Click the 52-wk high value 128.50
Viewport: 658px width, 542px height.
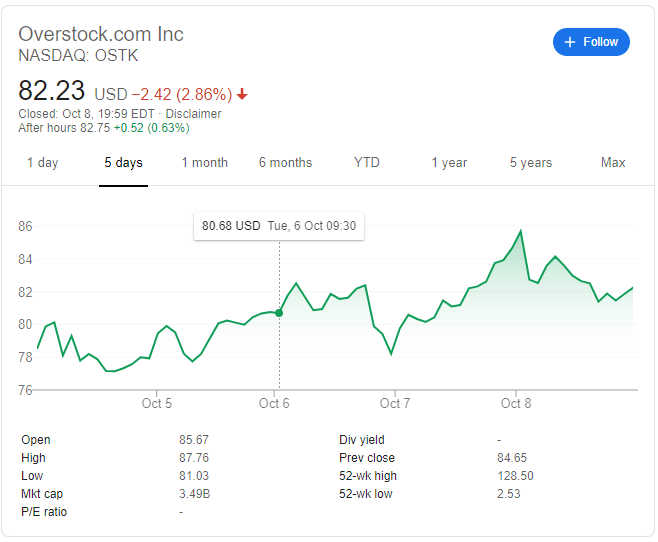click(x=516, y=476)
